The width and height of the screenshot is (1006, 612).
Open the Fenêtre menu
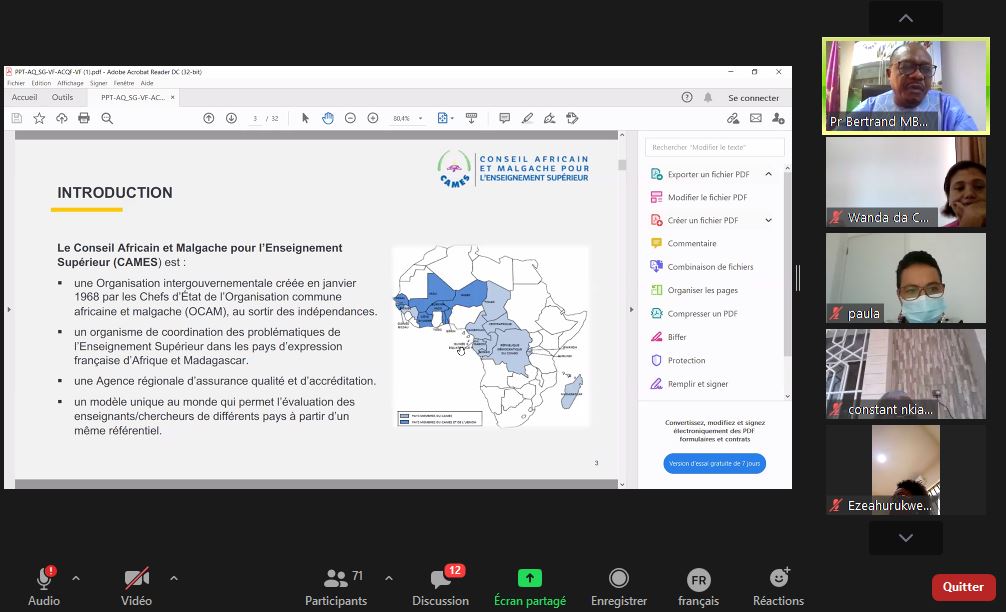[124, 83]
